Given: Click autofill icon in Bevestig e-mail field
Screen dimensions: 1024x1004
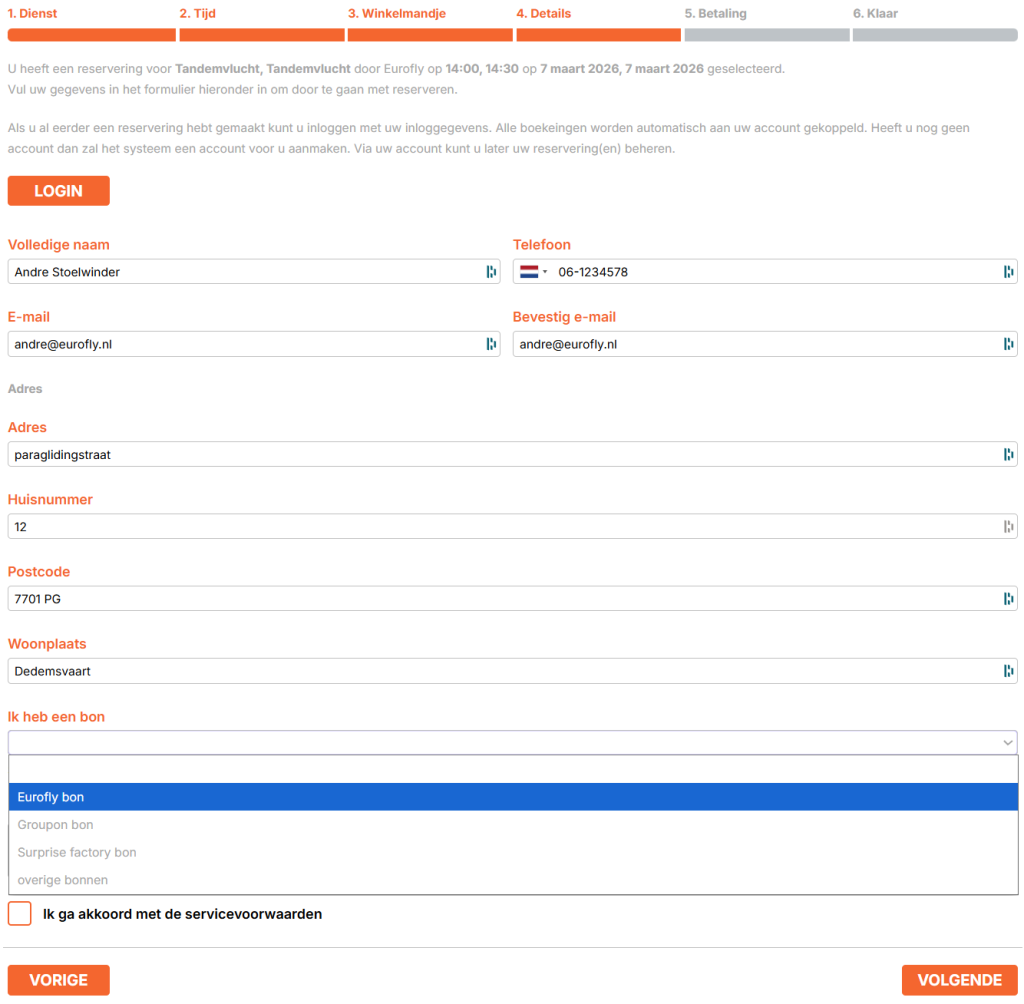Looking at the screenshot, I should click(x=1008, y=344).
